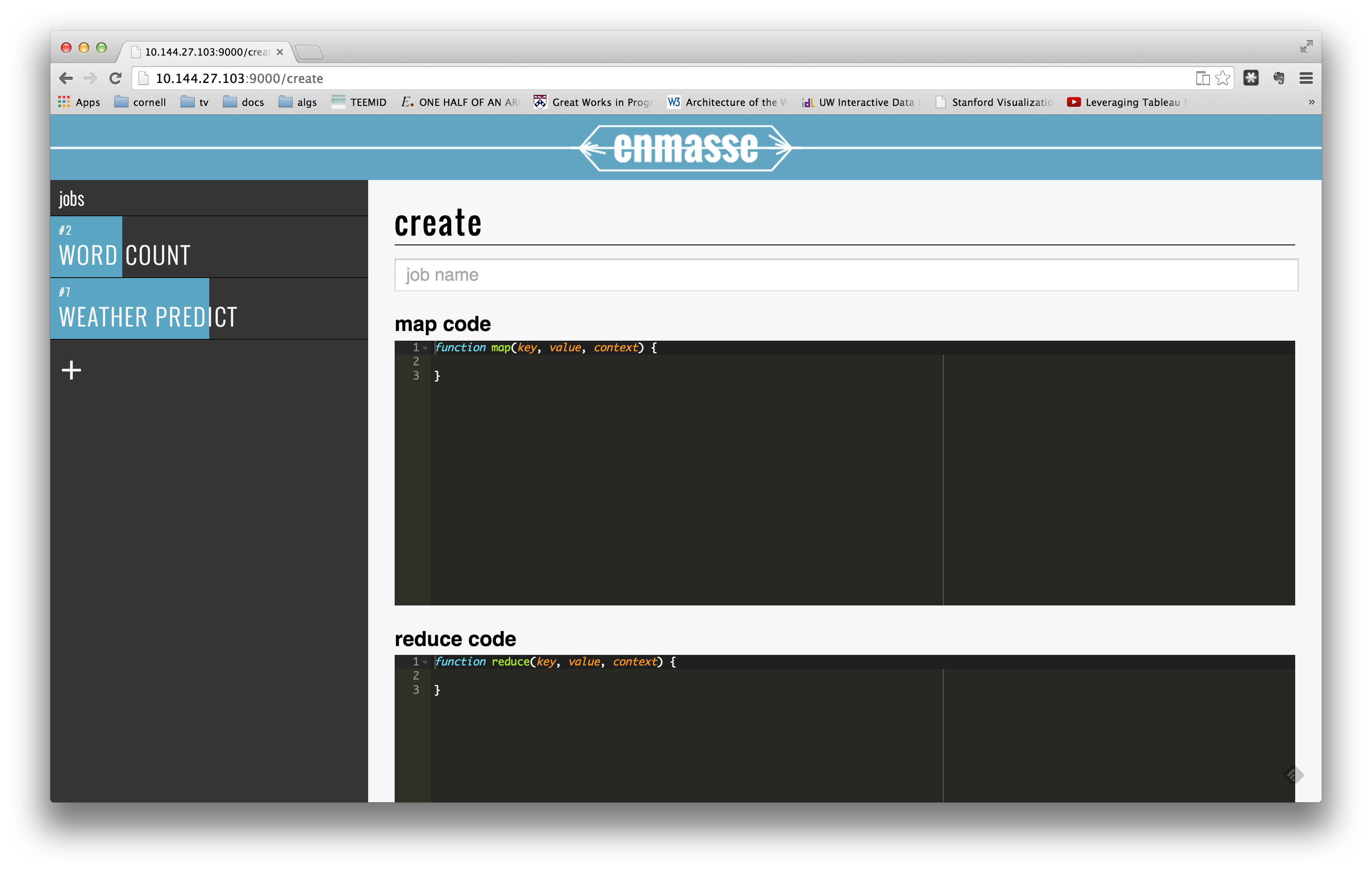Viewport: 1372px width, 872px height.
Task: Expand hidden bookmarks overflow chevron
Action: point(1311,102)
